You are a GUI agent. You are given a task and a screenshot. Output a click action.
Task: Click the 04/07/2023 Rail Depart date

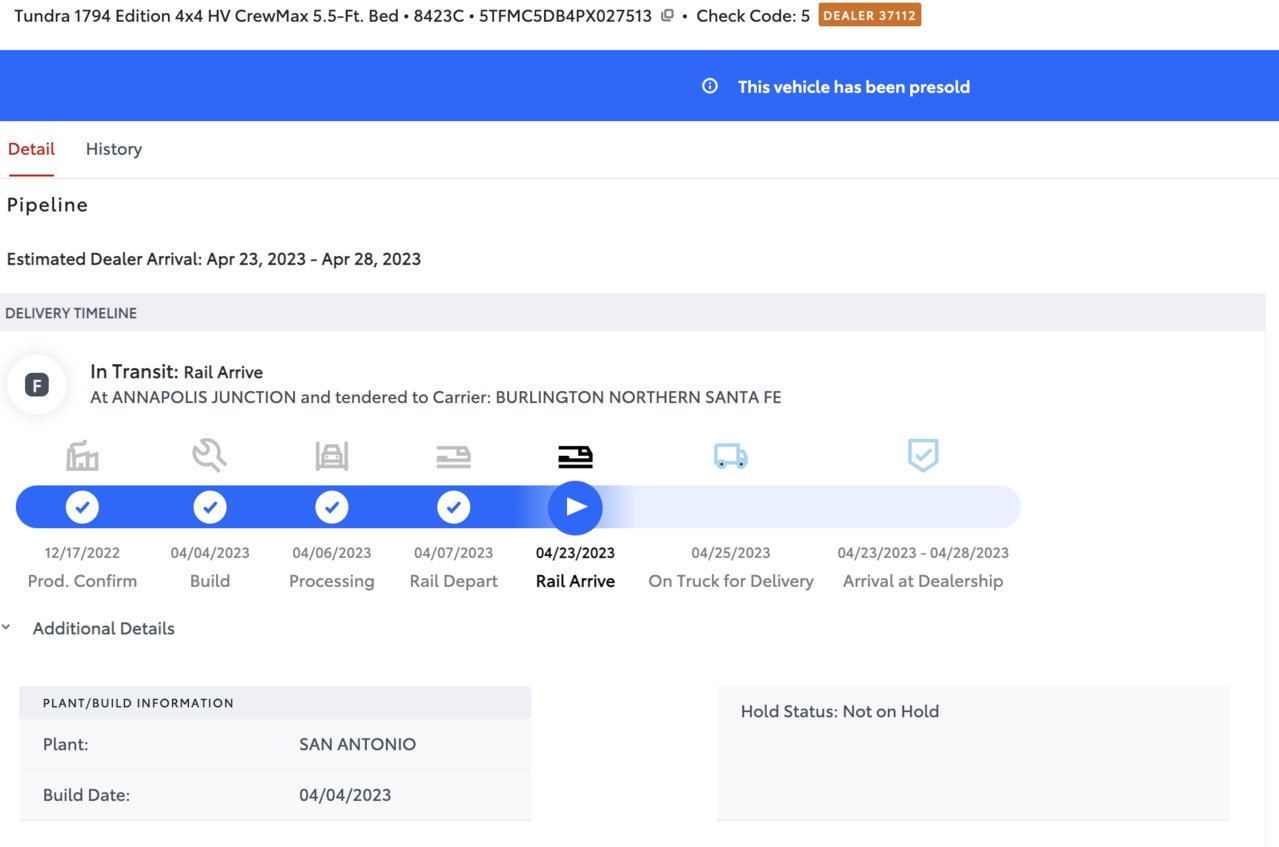pos(454,553)
